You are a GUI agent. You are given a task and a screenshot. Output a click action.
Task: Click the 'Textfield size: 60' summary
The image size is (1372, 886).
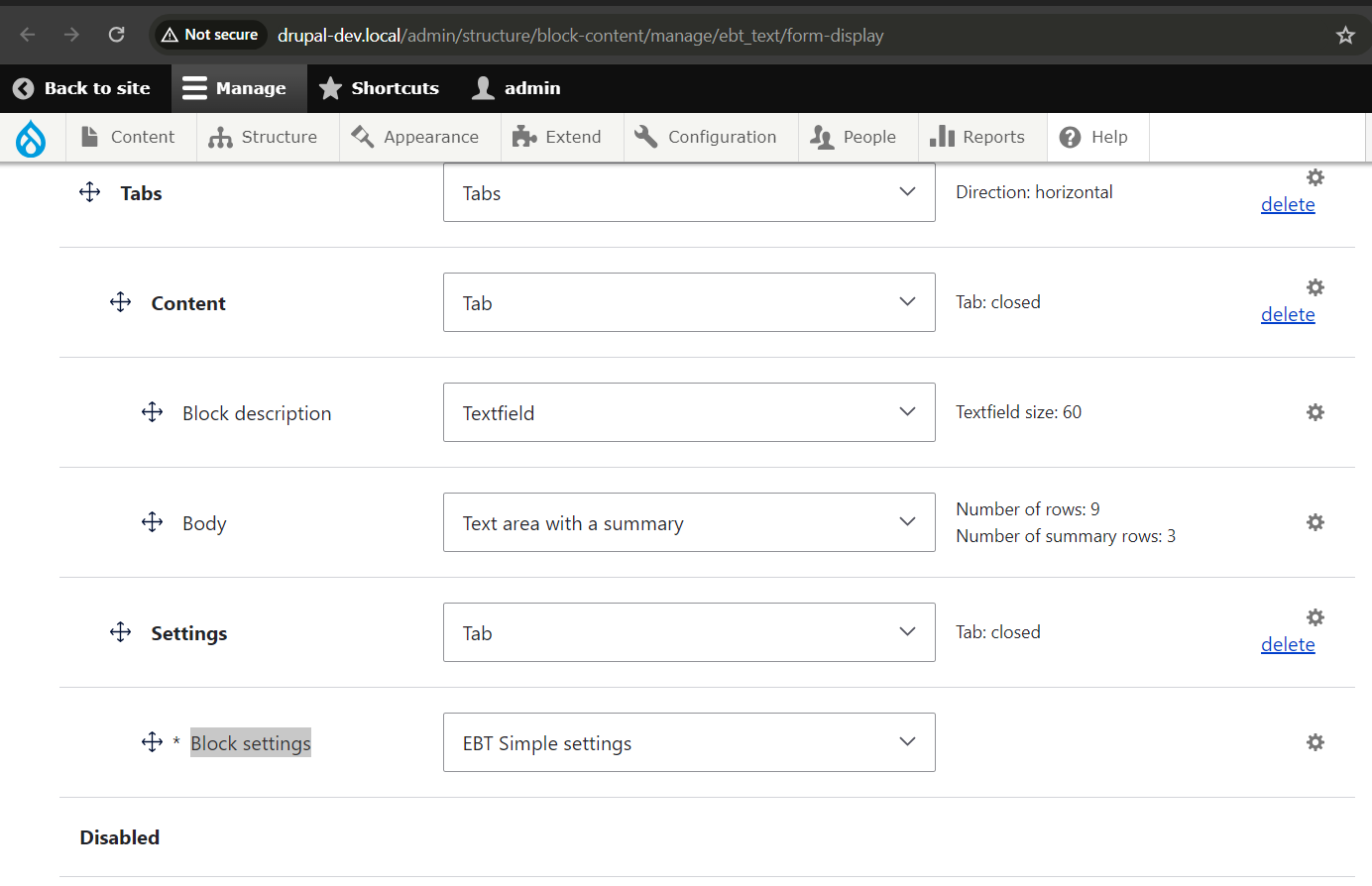click(1018, 412)
